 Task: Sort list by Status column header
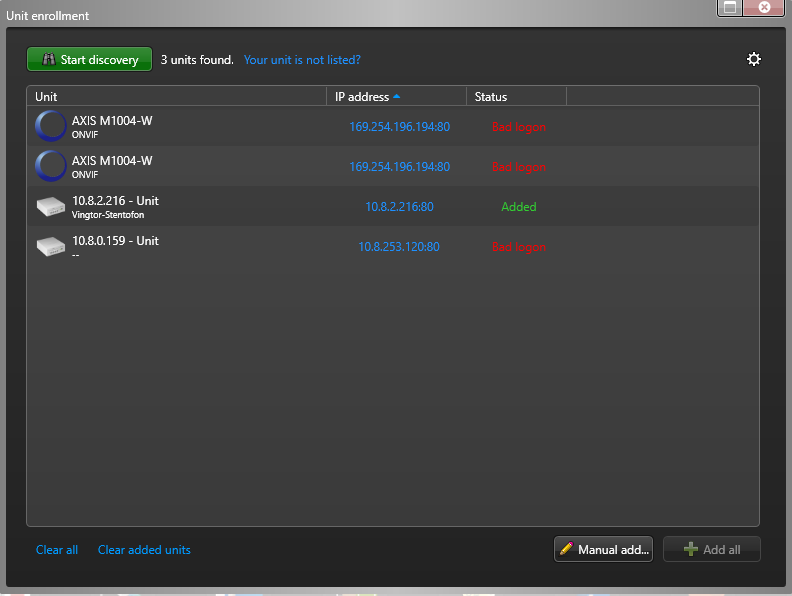tap(491, 97)
